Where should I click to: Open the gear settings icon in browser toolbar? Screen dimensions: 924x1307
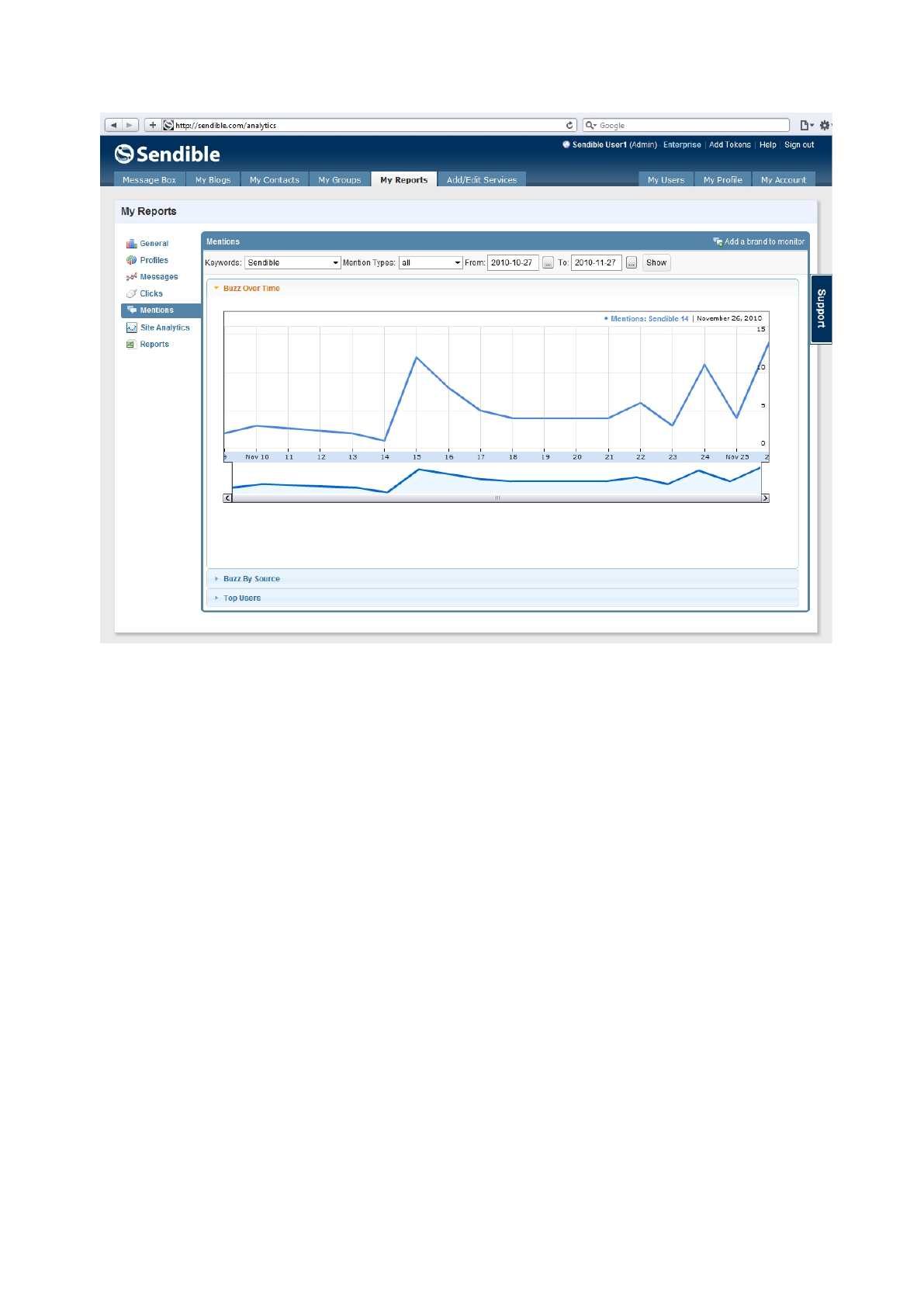click(825, 125)
